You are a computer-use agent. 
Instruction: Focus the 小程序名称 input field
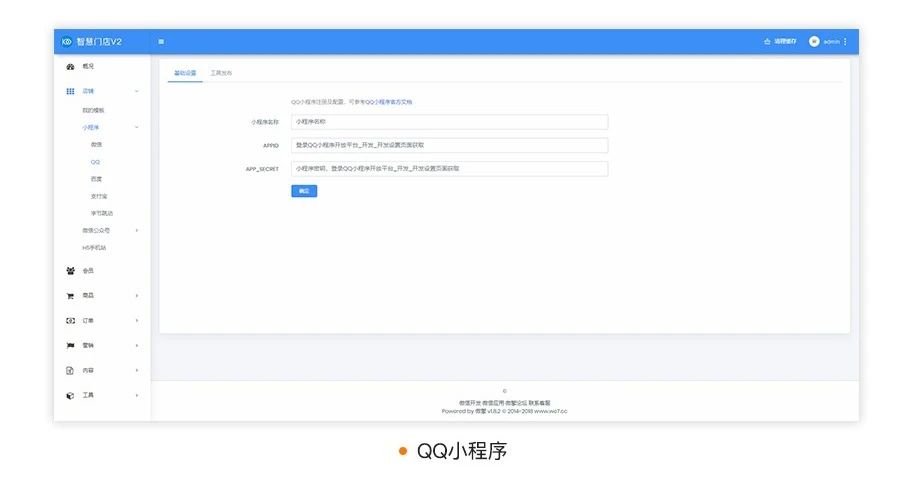[449, 122]
